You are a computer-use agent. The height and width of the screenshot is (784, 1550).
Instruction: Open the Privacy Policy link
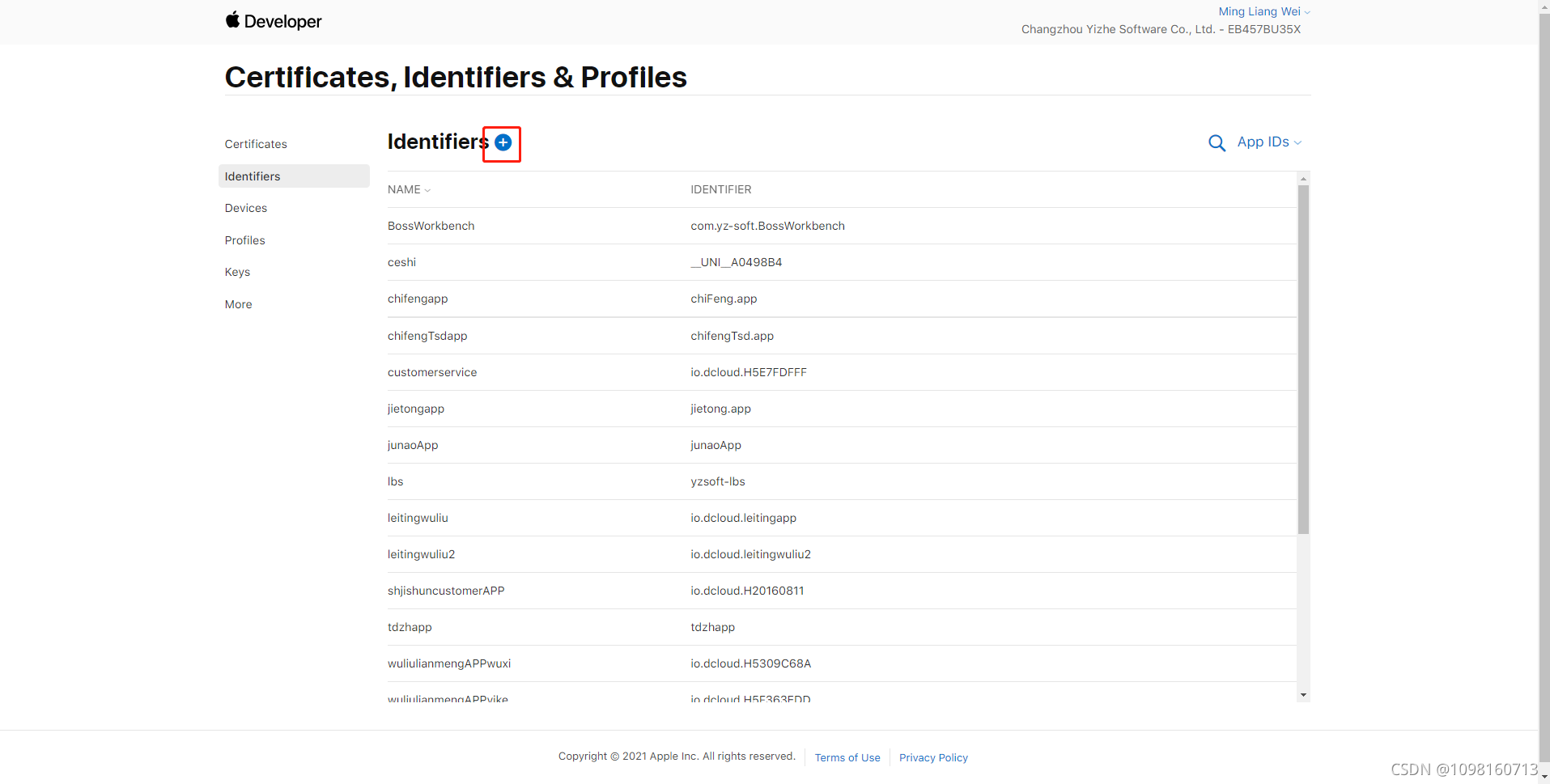[x=933, y=757]
